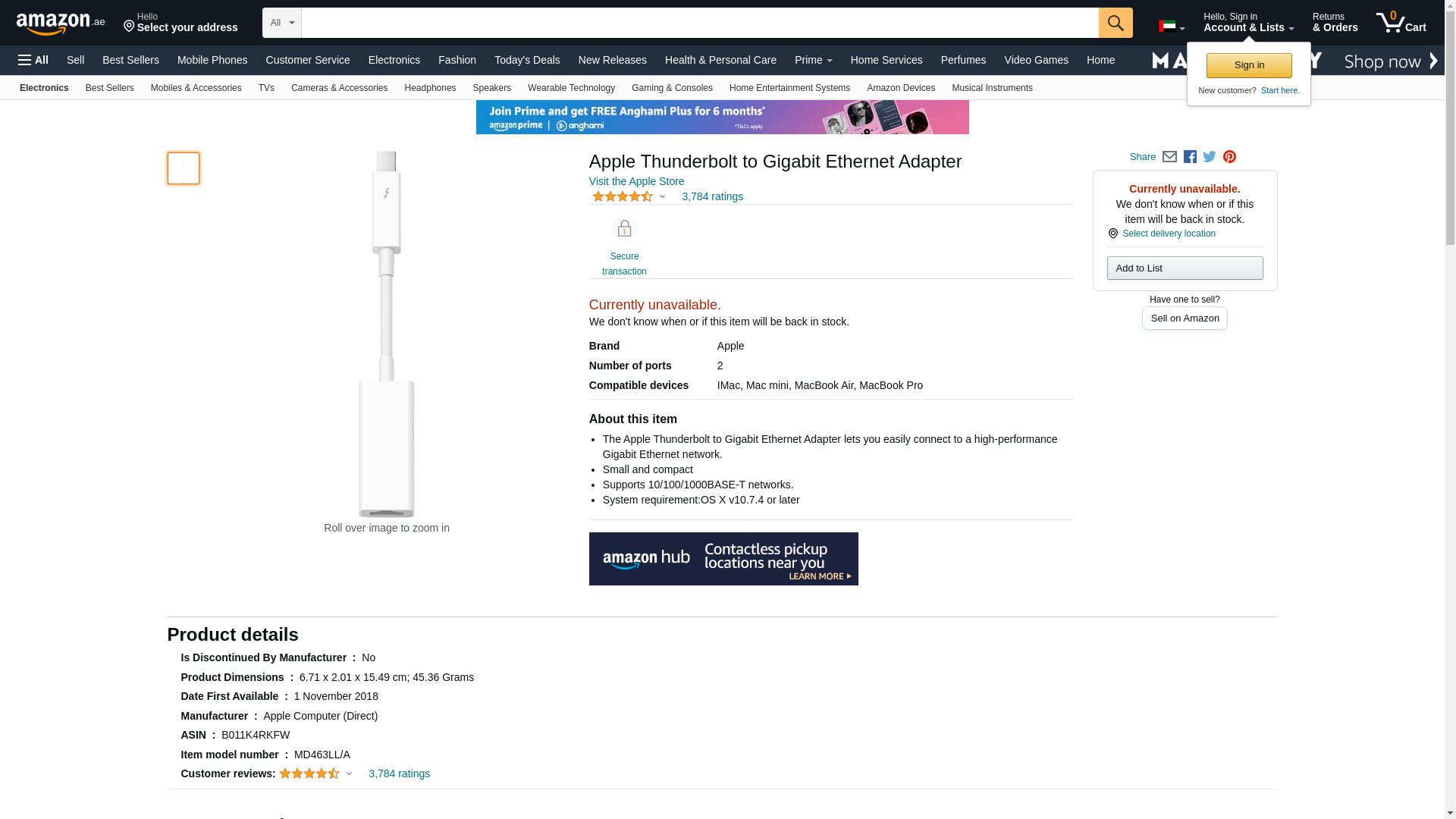The image size is (1456, 819).
Task: Open Today's Deals from navigation bar
Action: click(527, 60)
